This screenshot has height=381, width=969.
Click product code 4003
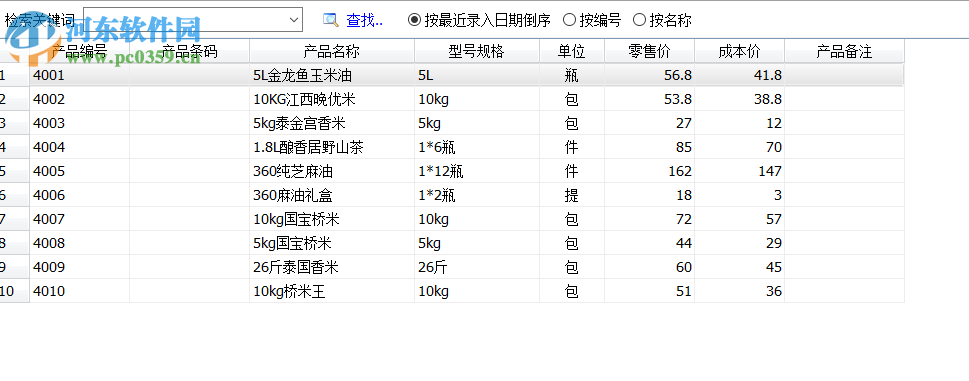click(x=49, y=124)
